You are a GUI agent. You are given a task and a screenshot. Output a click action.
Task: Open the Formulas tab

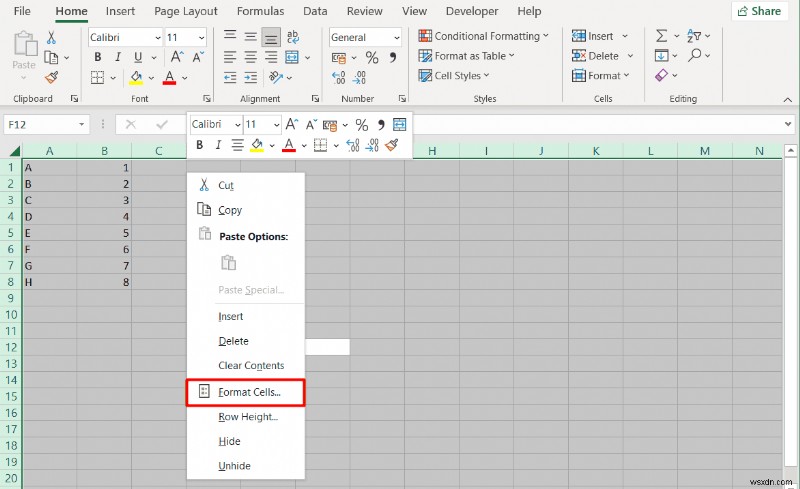click(260, 11)
